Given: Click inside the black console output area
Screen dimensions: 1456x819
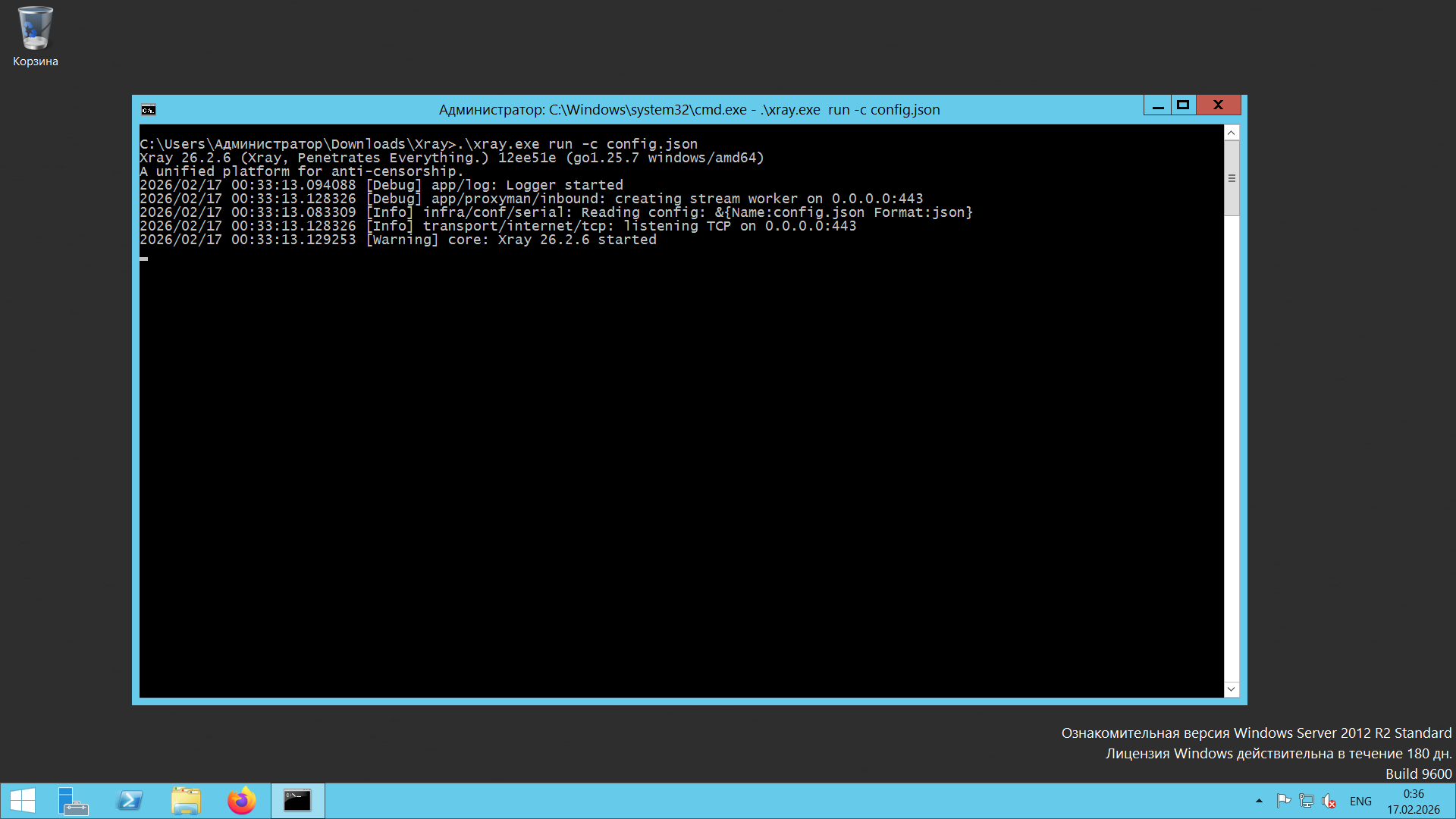Looking at the screenshot, I should (681, 455).
